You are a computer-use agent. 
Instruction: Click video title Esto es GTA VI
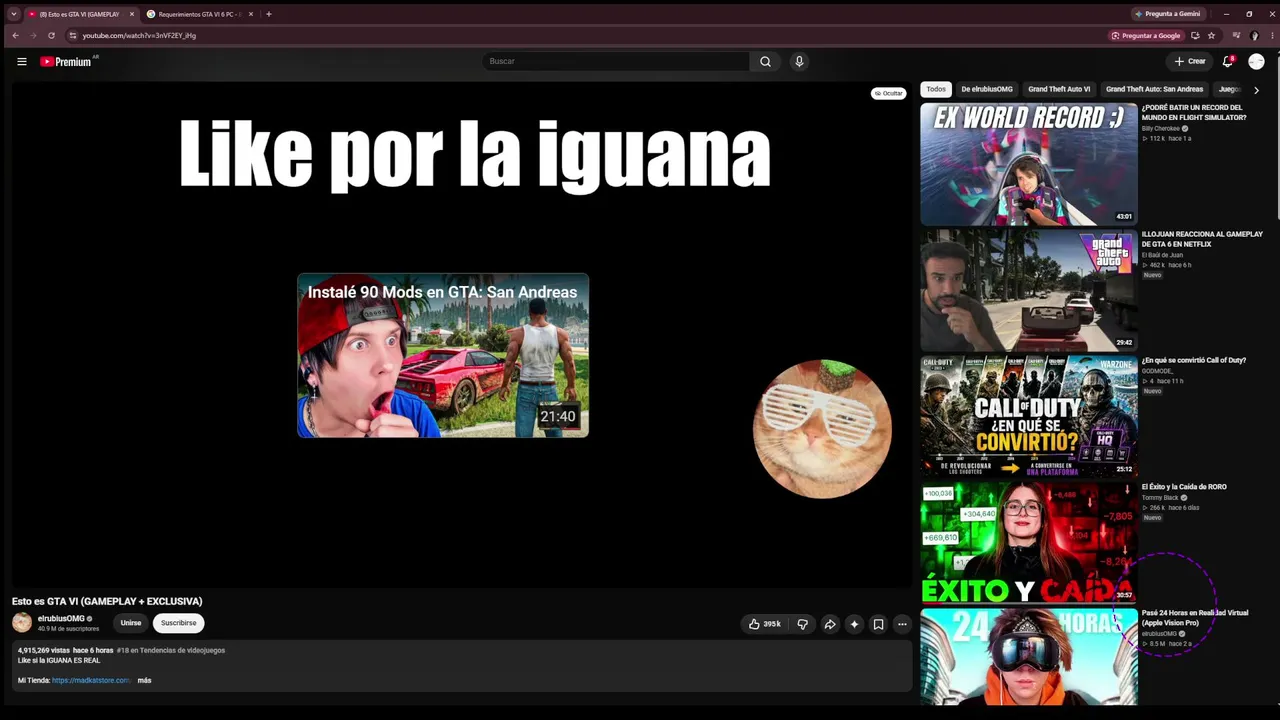pyautogui.click(x=107, y=601)
